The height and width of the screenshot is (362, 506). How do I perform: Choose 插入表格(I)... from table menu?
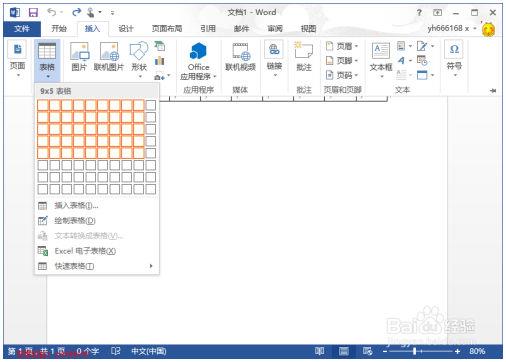point(97,206)
